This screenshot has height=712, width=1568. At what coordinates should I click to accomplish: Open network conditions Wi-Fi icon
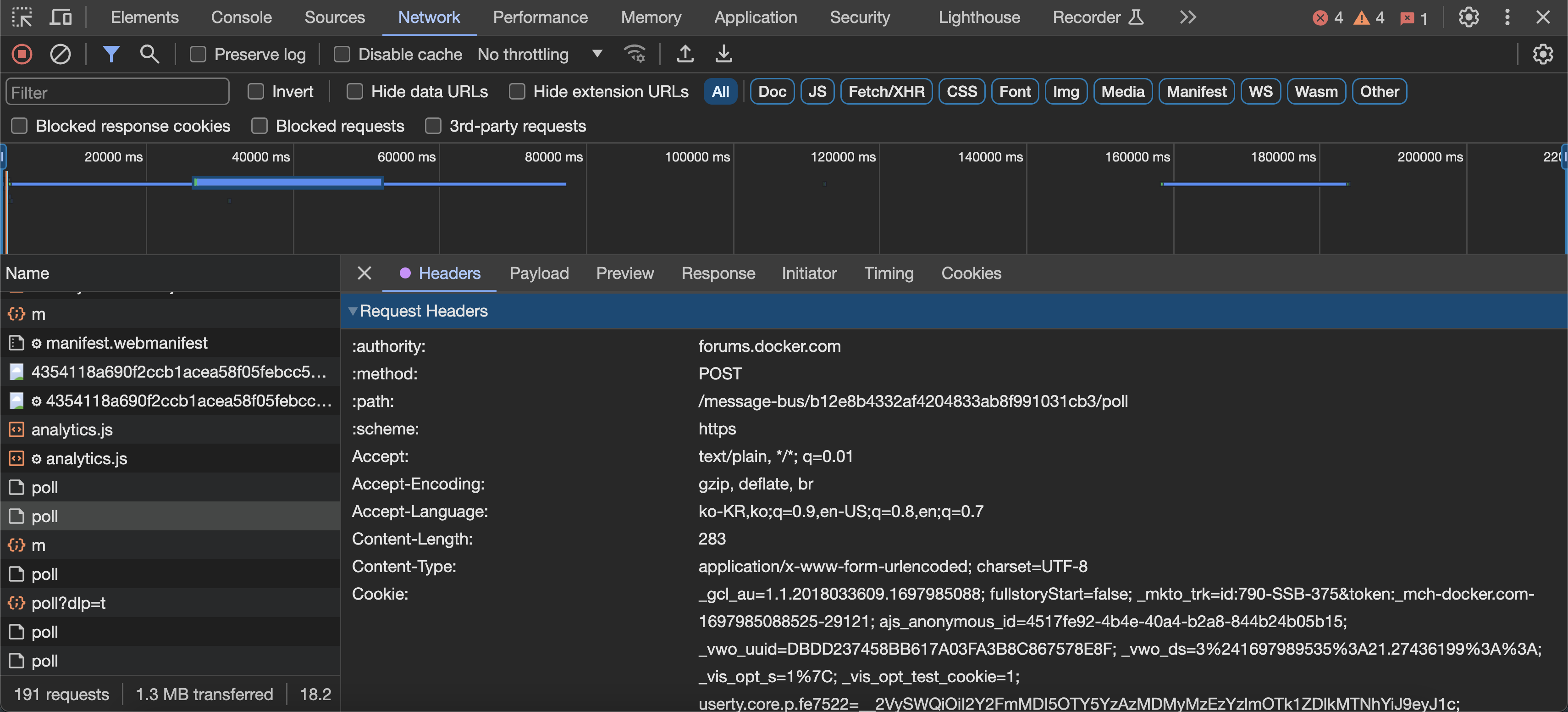[635, 54]
